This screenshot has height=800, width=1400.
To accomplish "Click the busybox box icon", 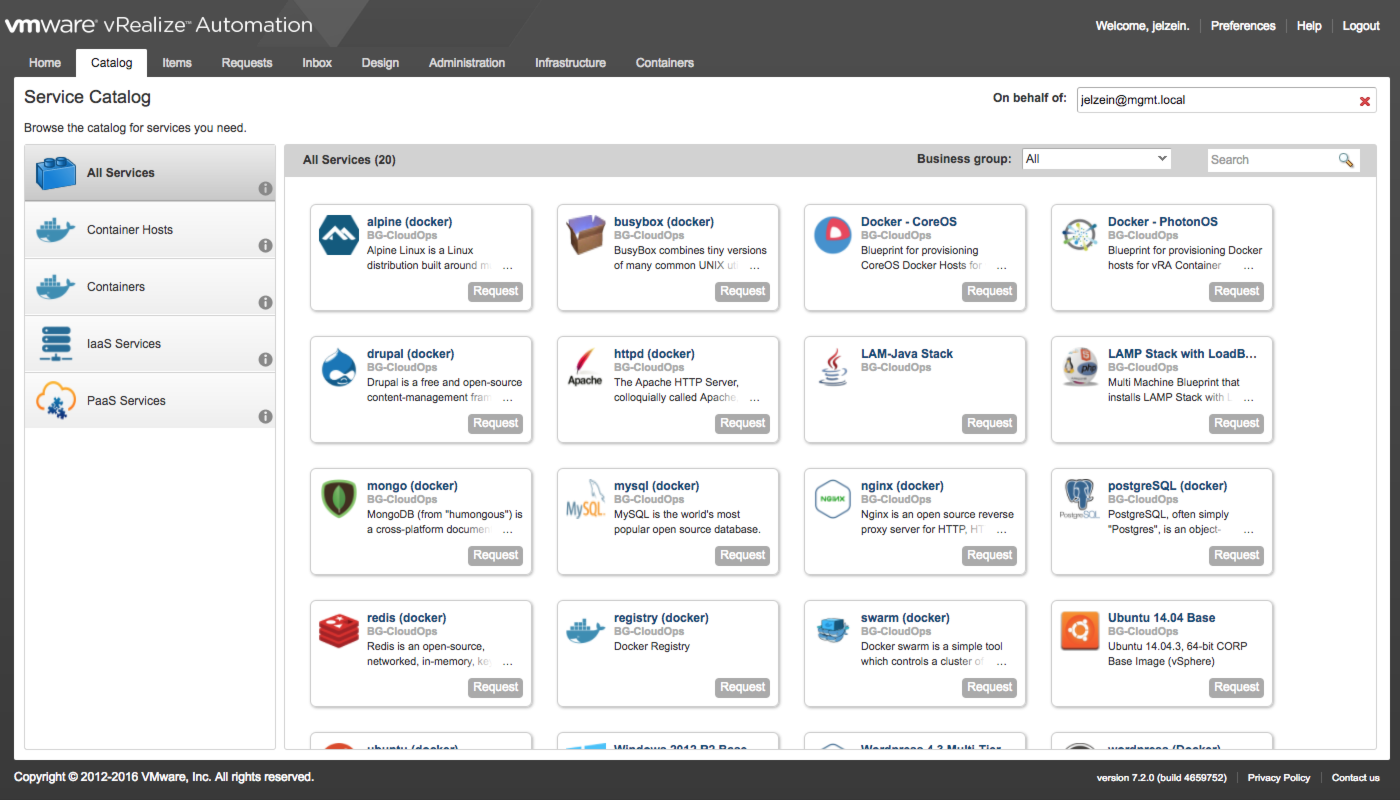I will pos(585,235).
